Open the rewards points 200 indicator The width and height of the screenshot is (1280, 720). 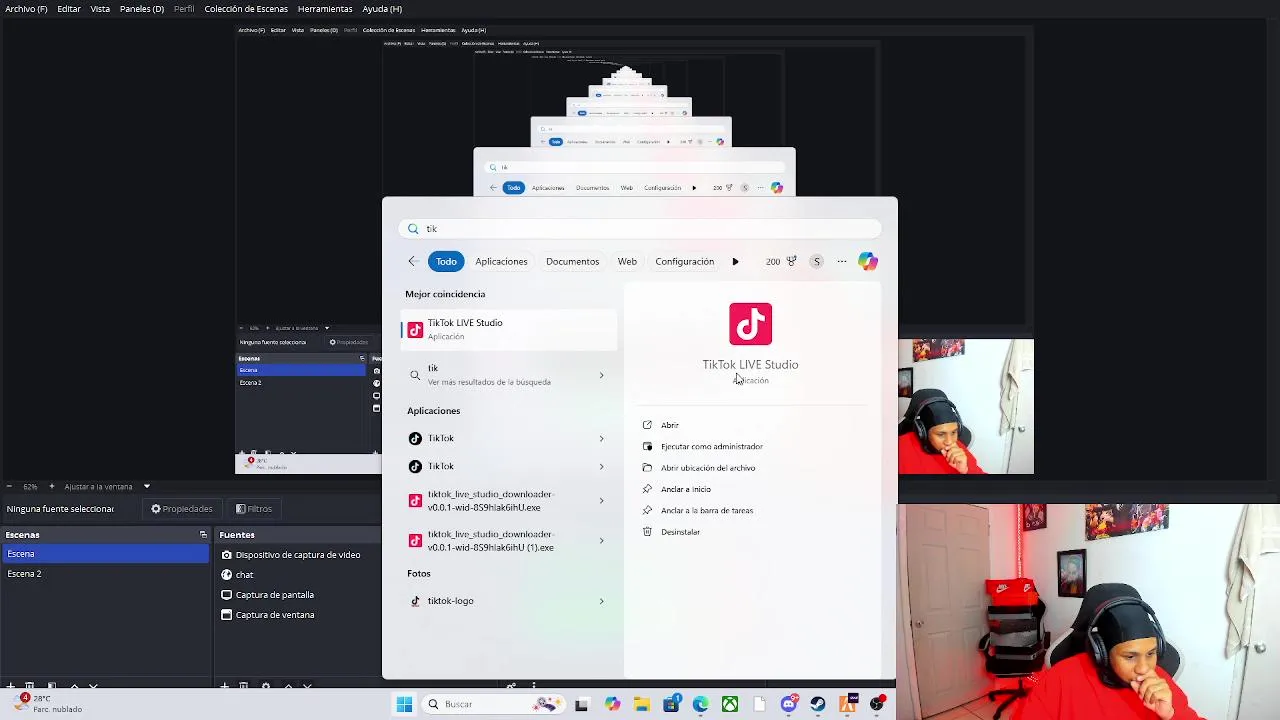pyautogui.click(x=781, y=261)
